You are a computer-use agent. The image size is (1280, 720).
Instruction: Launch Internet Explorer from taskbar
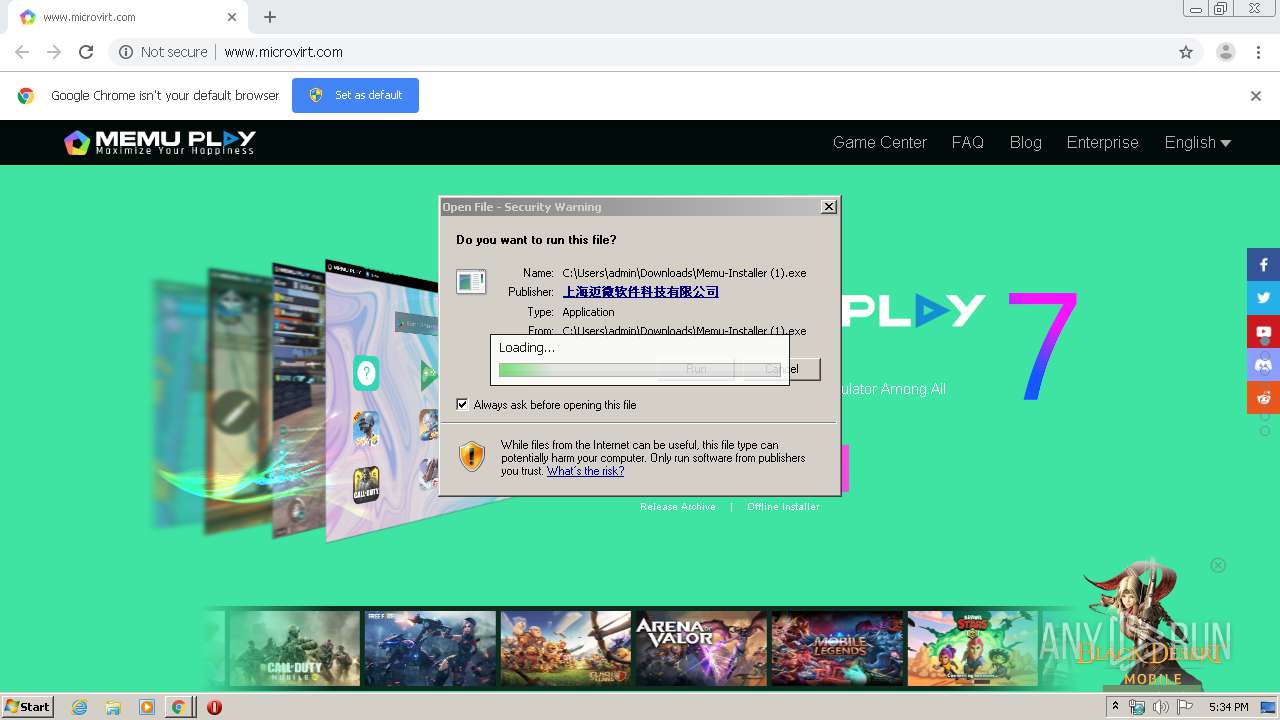79,707
